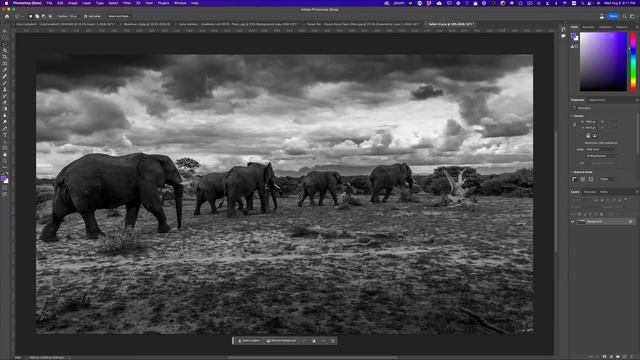The width and height of the screenshot is (640, 360).
Task: Select the Gradient tool
Action: [5, 109]
